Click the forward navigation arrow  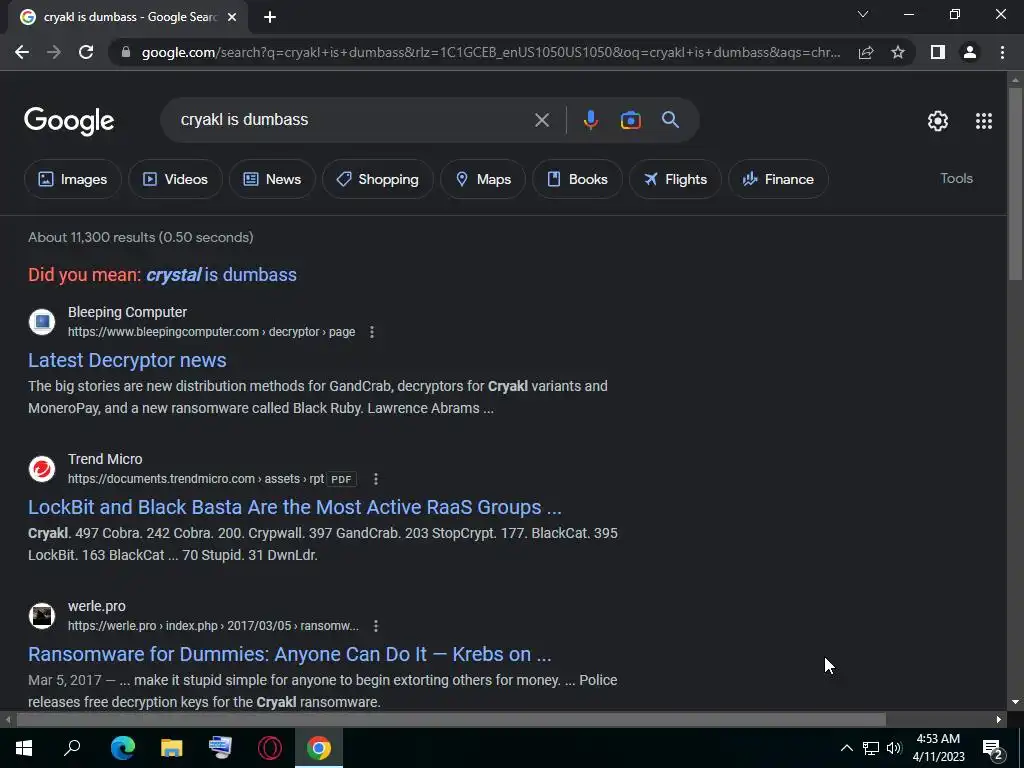click(54, 52)
